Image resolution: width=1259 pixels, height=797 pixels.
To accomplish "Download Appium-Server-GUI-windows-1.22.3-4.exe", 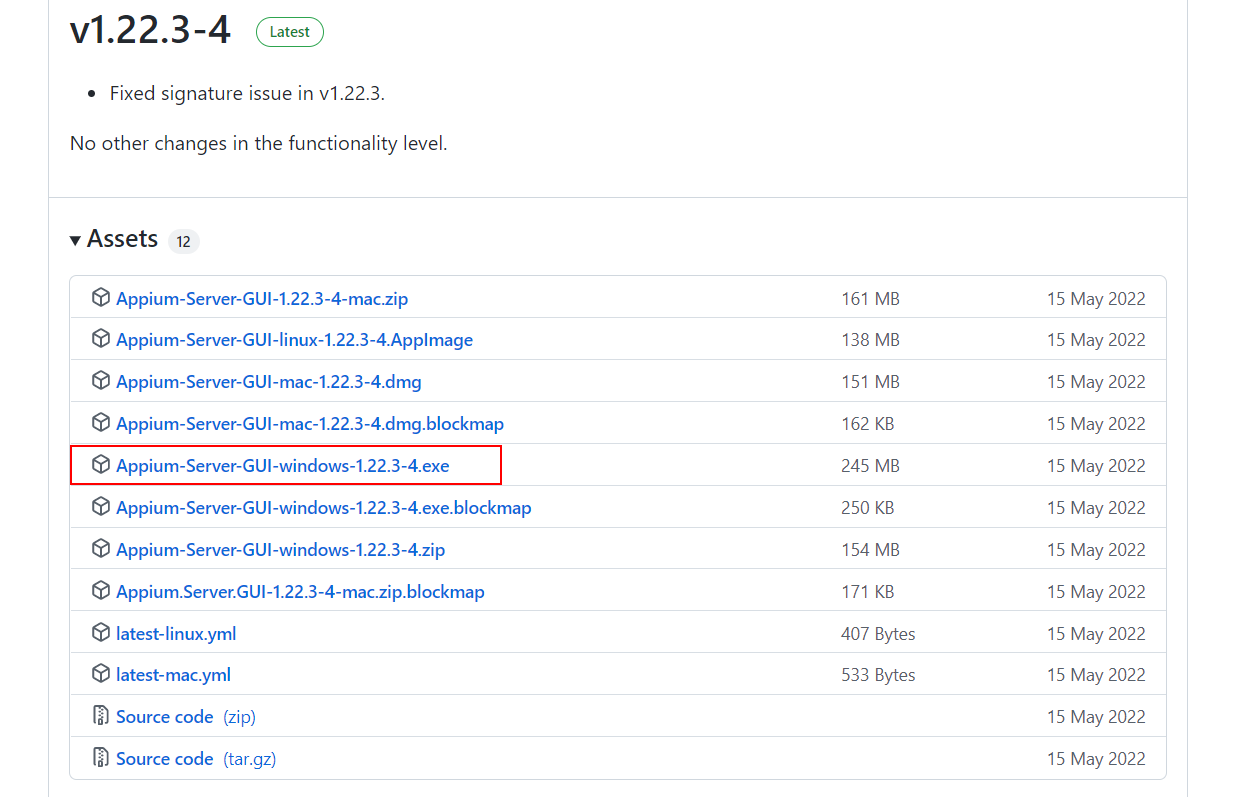I will 283,467.
